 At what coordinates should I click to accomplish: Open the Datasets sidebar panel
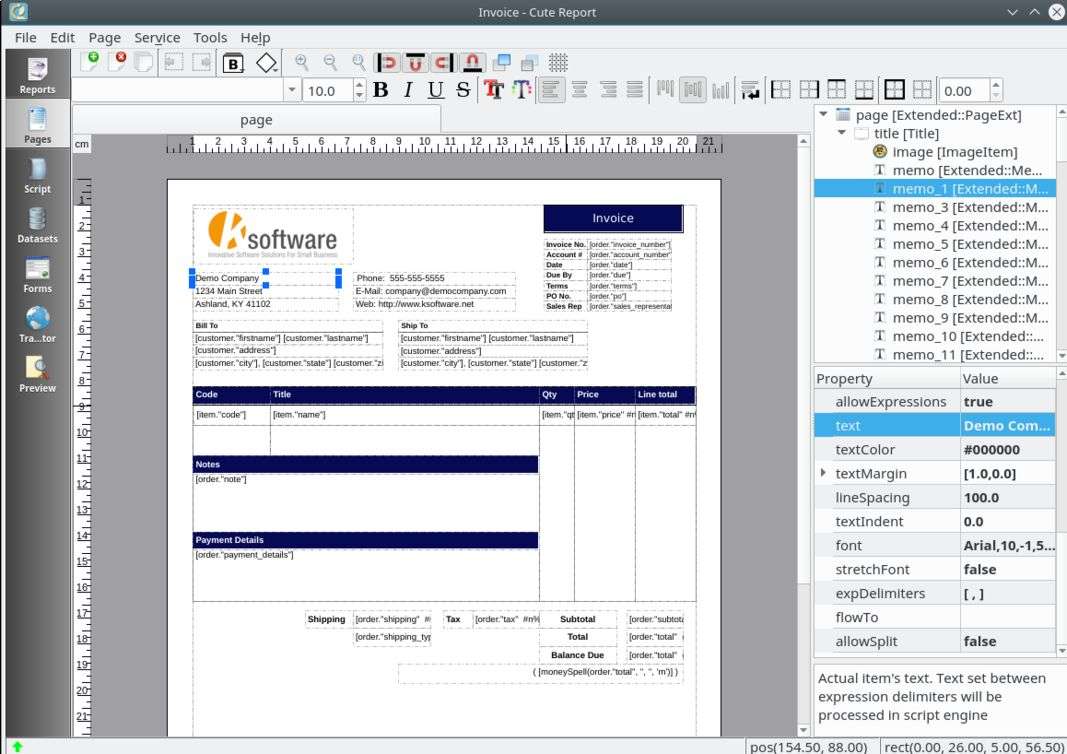(37, 225)
